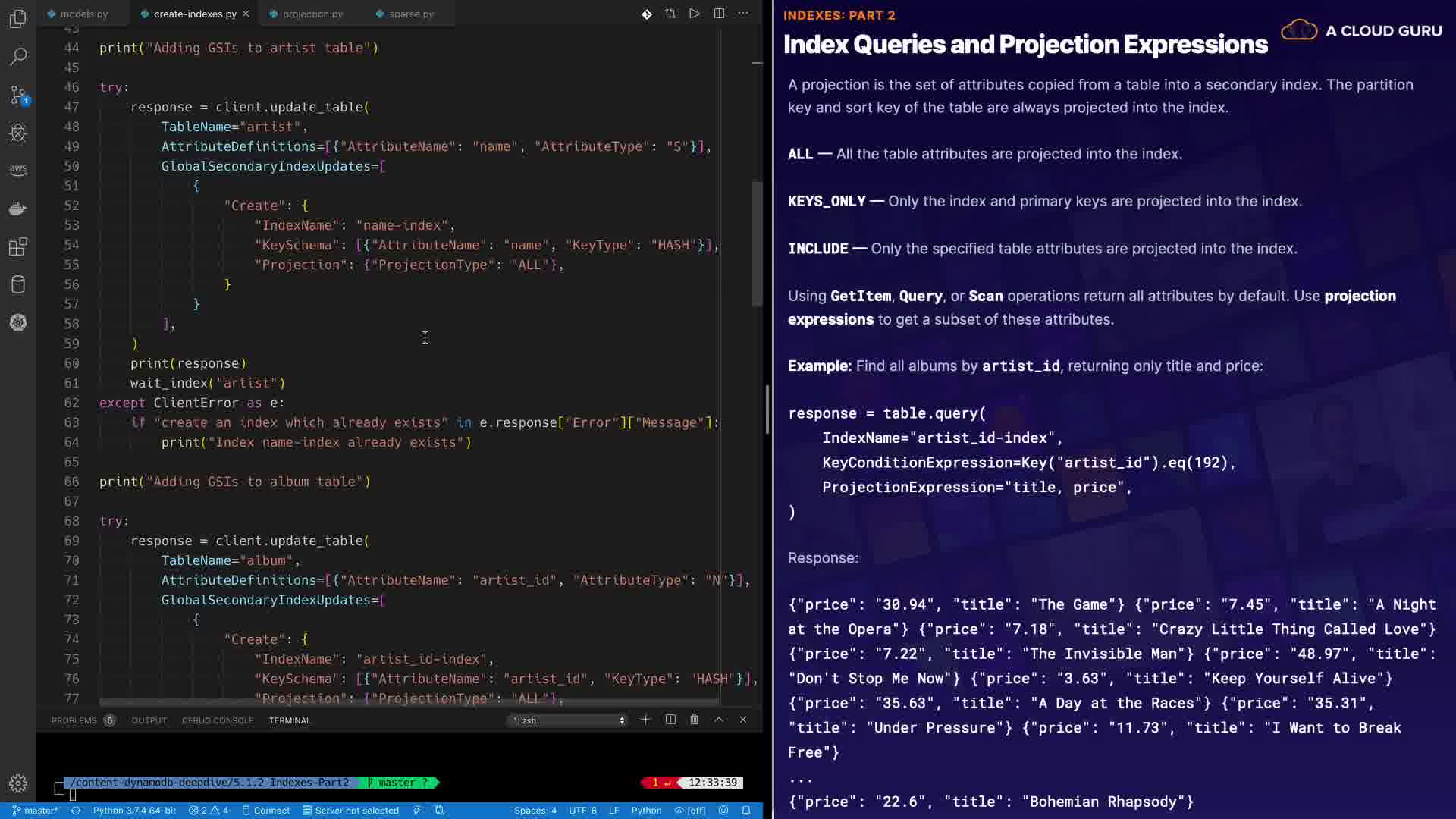The width and height of the screenshot is (1456, 819).
Task: Change Python 3.7.4 64-bit interpreter selection
Action: click(134, 810)
